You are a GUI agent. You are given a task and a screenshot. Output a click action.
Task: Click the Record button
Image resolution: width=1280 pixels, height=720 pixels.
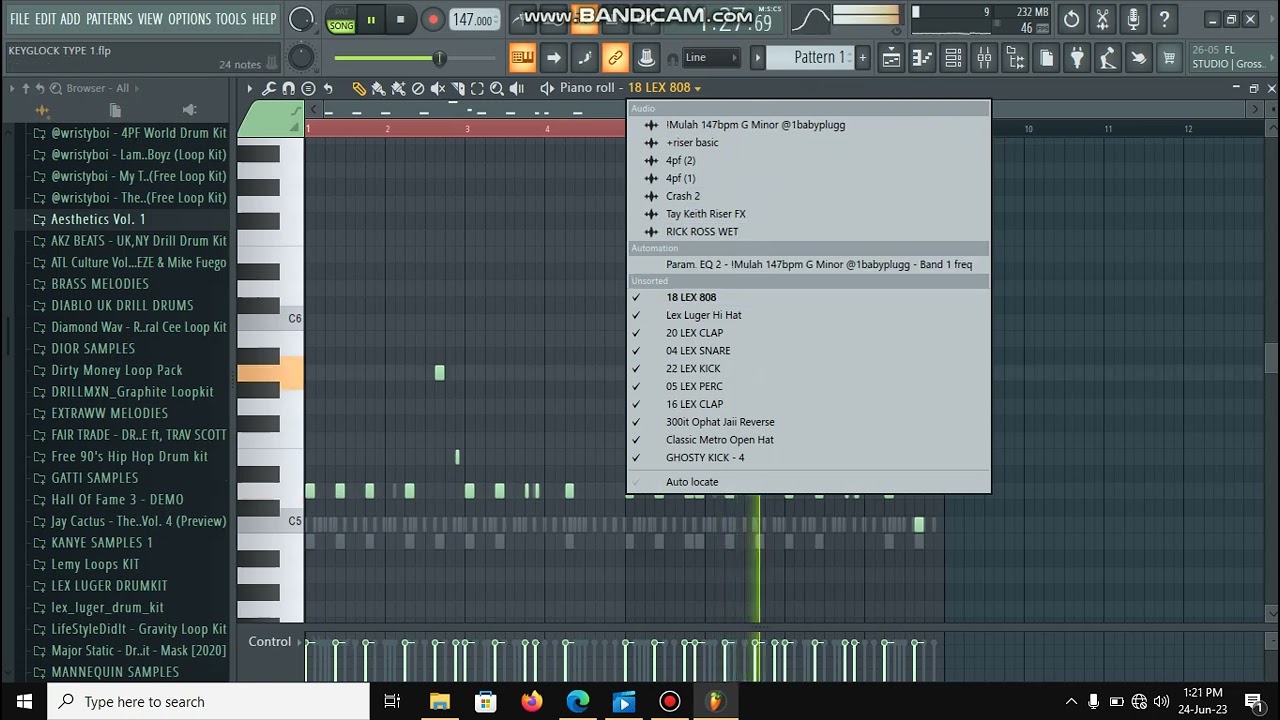point(433,20)
